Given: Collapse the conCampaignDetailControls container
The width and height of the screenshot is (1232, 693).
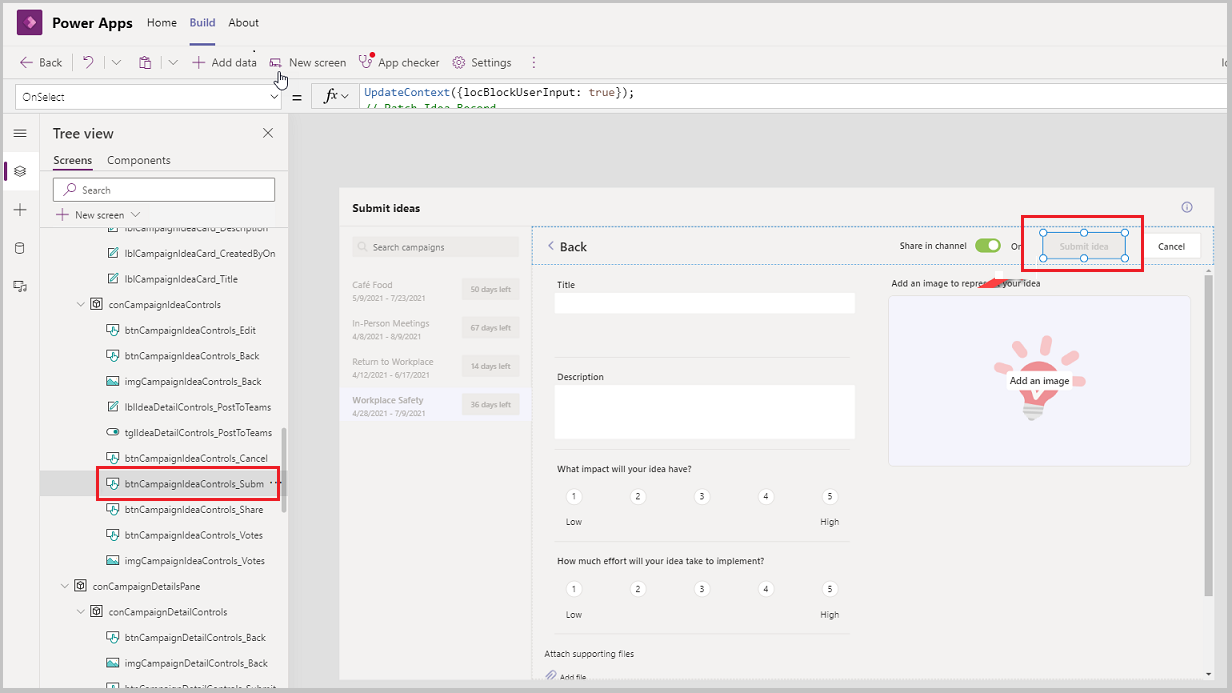Looking at the screenshot, I should (80, 612).
